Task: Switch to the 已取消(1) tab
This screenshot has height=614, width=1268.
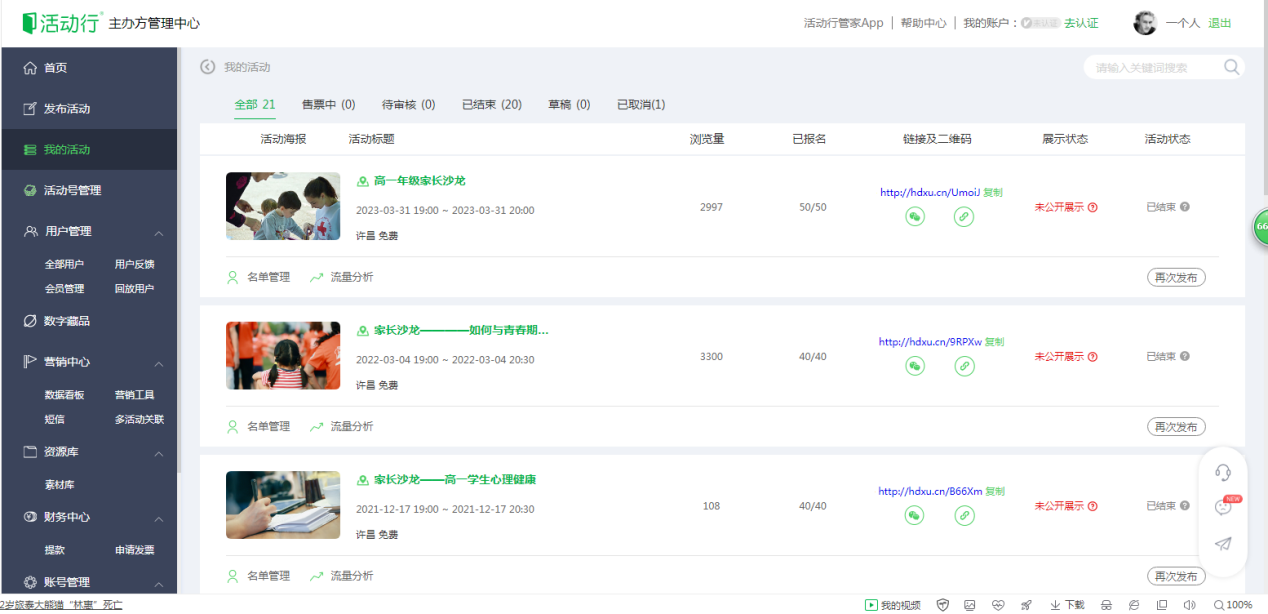Action: coord(641,104)
